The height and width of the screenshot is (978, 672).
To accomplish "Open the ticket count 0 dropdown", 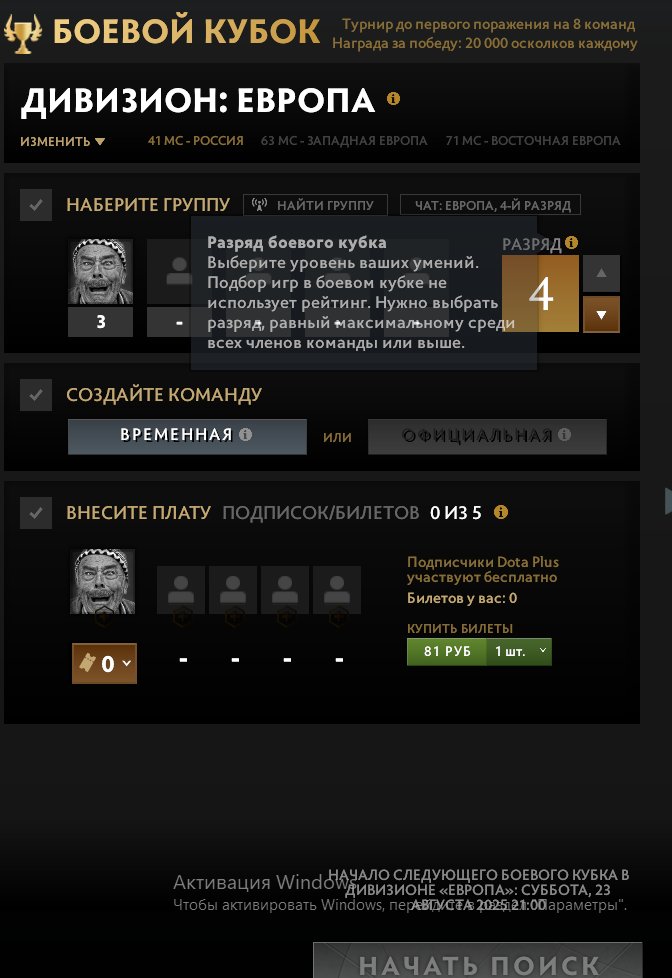I will [x=104, y=663].
